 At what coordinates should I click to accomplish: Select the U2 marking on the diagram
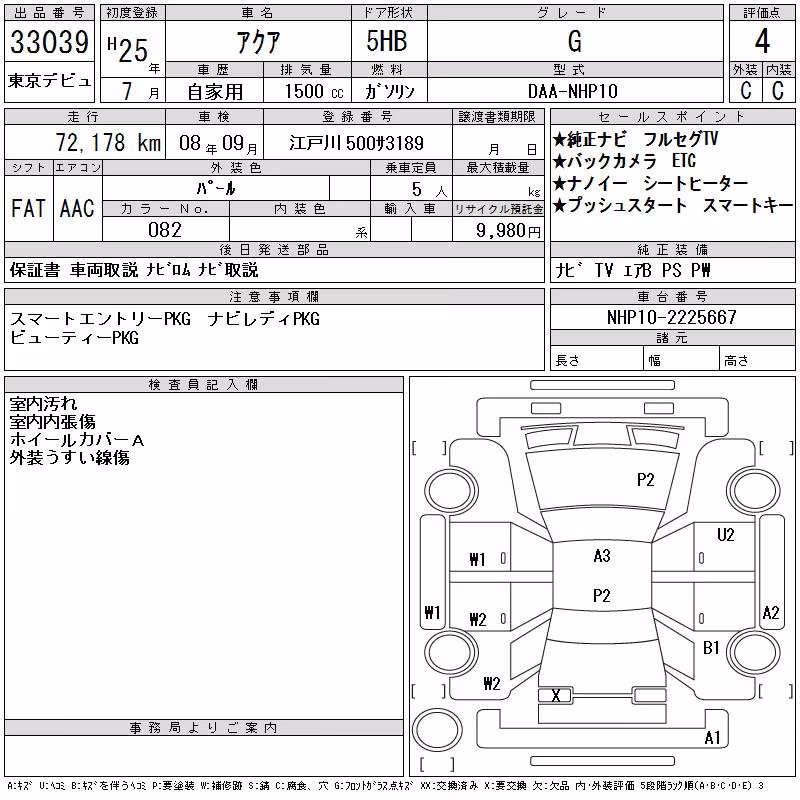(x=725, y=535)
